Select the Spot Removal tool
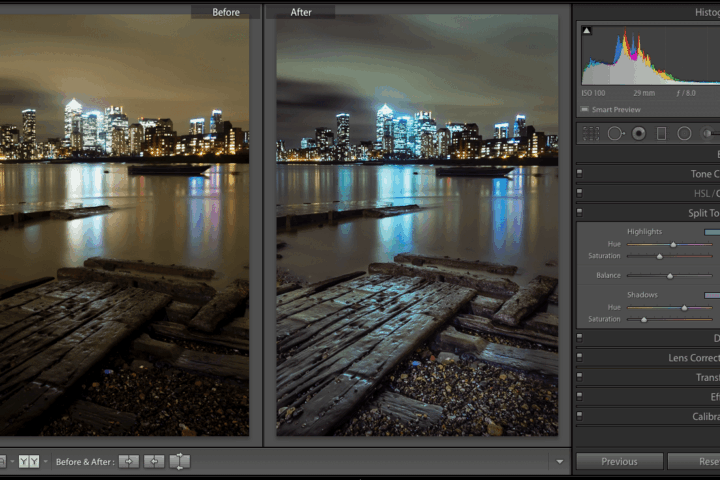Screen dimensions: 720x480 point(616,134)
